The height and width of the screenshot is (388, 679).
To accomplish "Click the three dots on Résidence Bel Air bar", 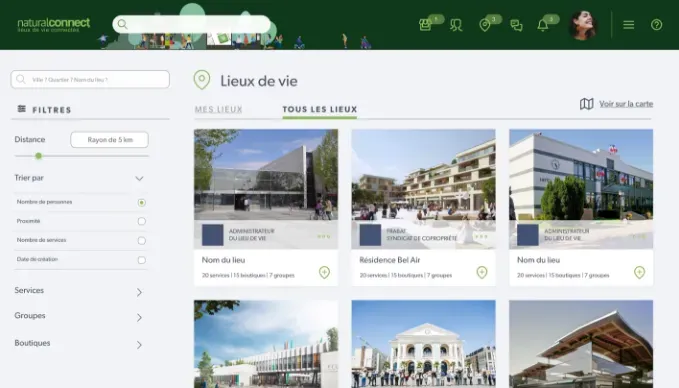I will tap(481, 236).
